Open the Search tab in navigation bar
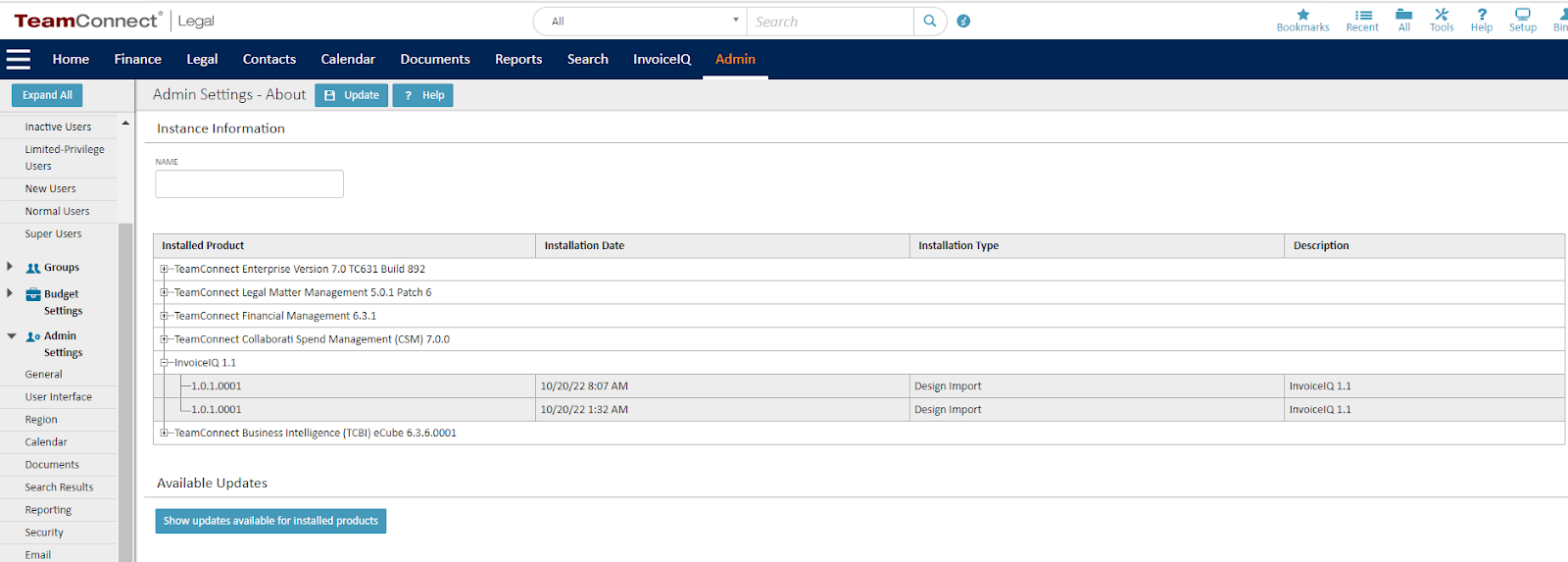 [588, 60]
